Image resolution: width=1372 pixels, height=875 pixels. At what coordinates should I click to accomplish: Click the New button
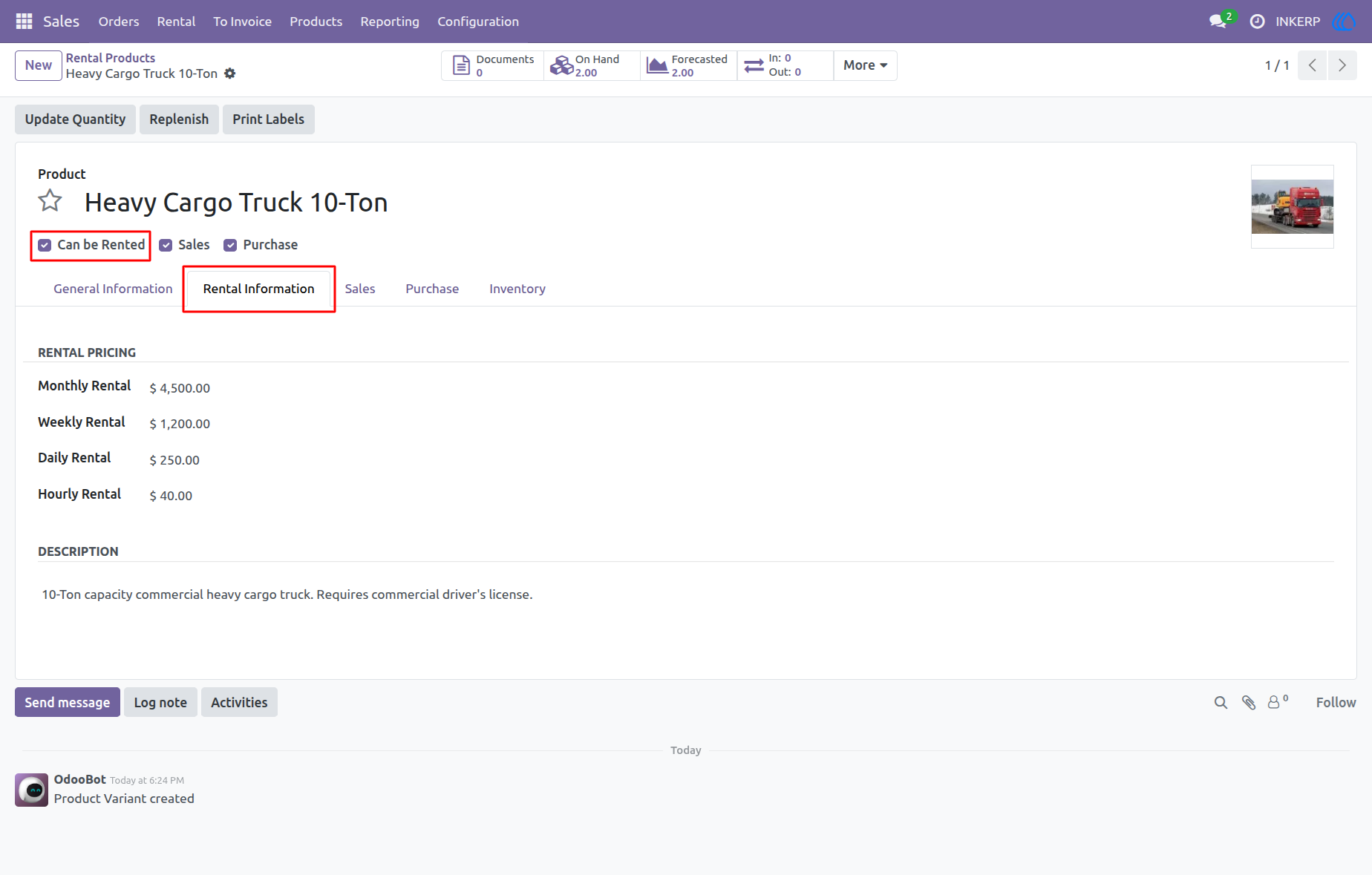tap(39, 65)
